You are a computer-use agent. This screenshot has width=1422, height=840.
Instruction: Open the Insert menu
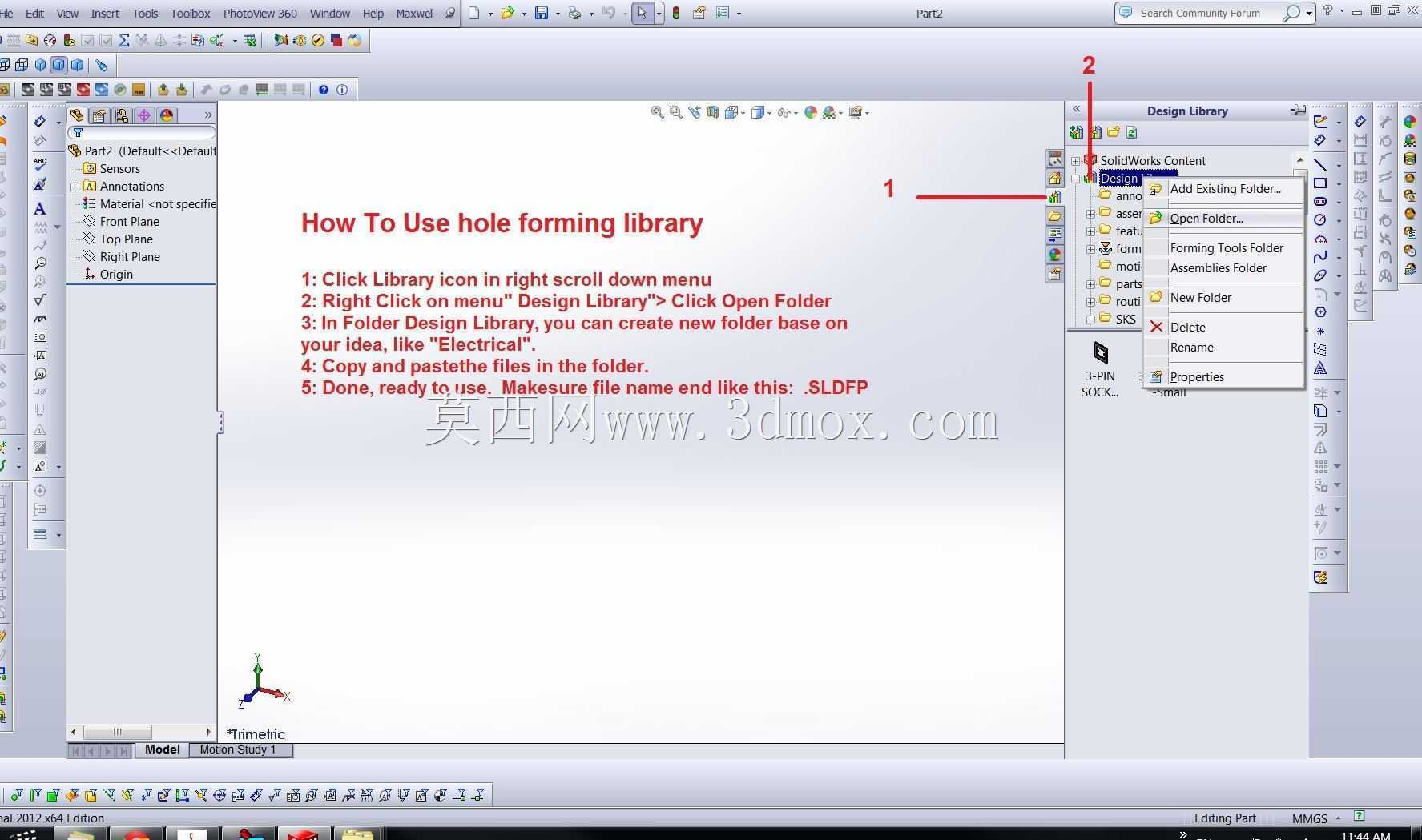click(105, 13)
